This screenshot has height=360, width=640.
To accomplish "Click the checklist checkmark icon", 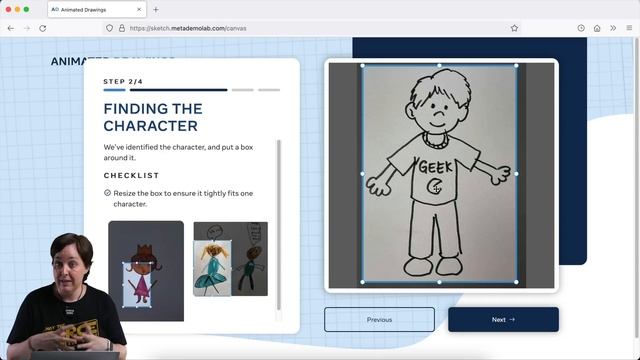I will (x=107, y=193).
